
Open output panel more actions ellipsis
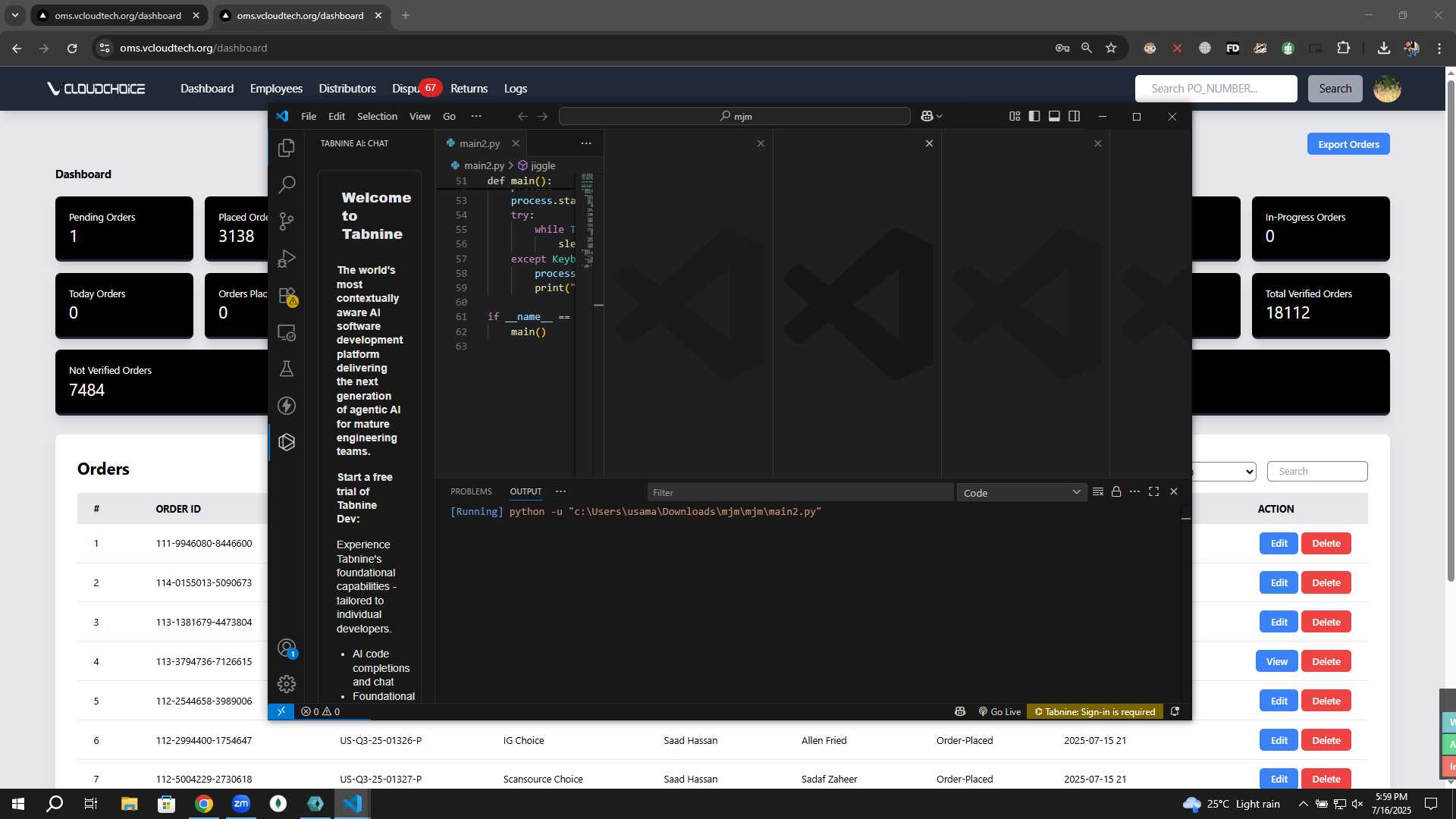(x=1134, y=492)
